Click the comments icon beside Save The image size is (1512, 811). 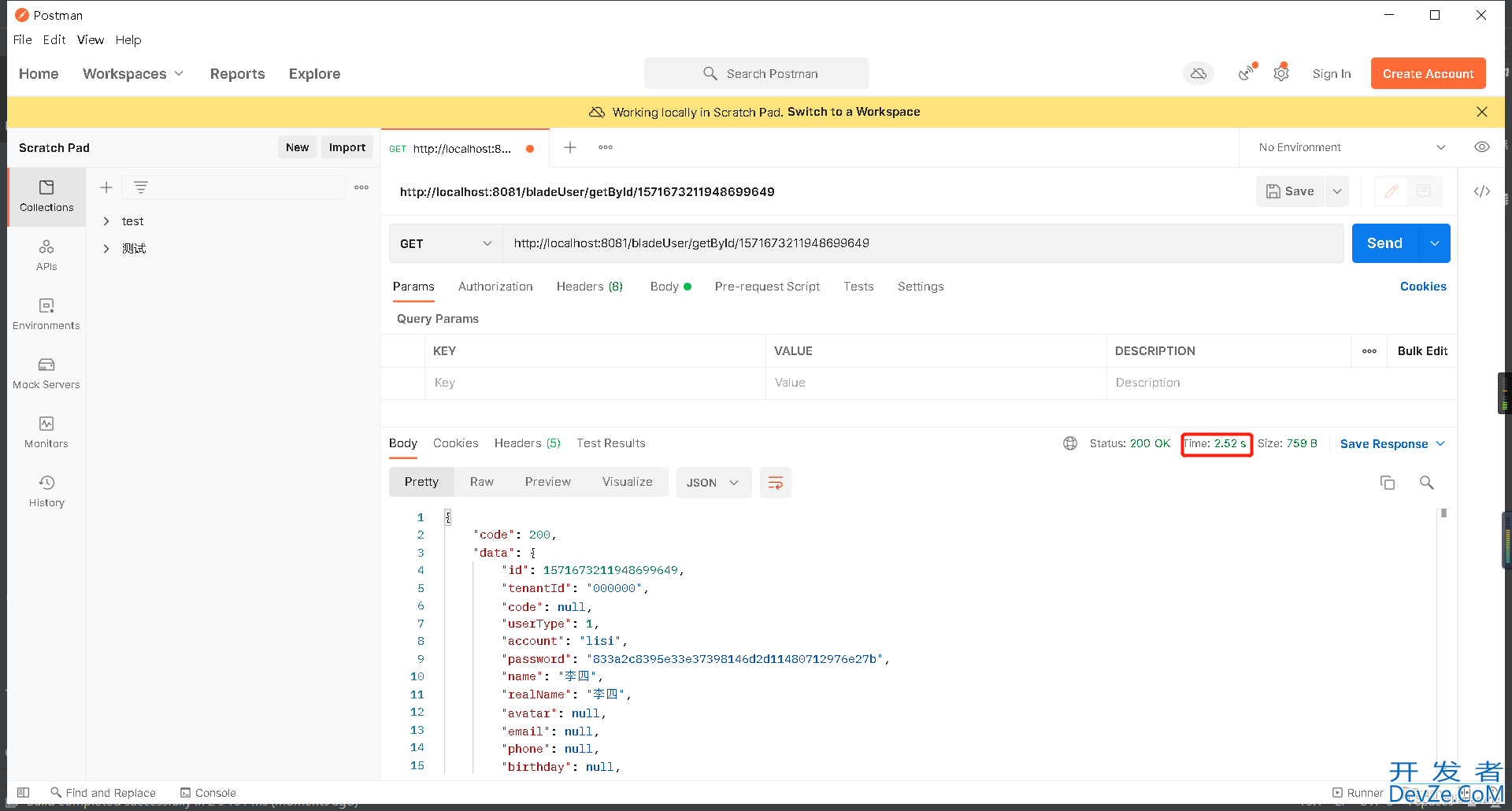pyautogui.click(x=1424, y=191)
